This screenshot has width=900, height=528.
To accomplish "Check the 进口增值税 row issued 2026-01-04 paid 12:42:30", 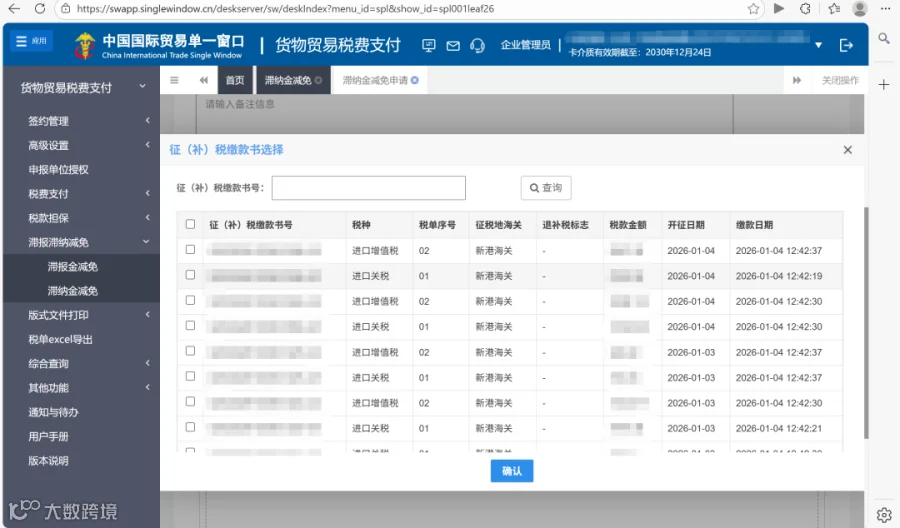I will pyautogui.click(x=191, y=300).
